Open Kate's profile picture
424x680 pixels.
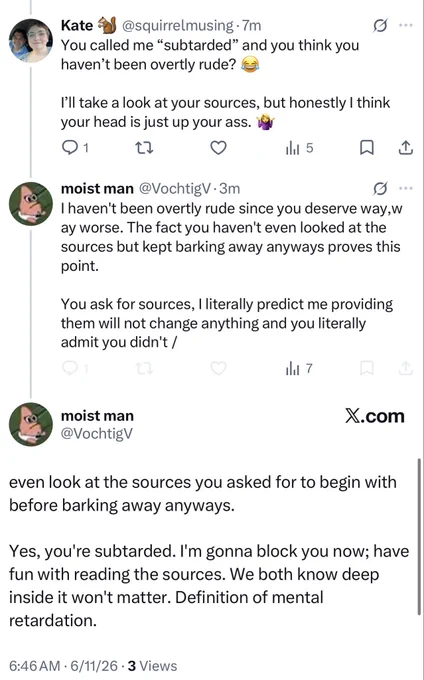(x=31, y=41)
